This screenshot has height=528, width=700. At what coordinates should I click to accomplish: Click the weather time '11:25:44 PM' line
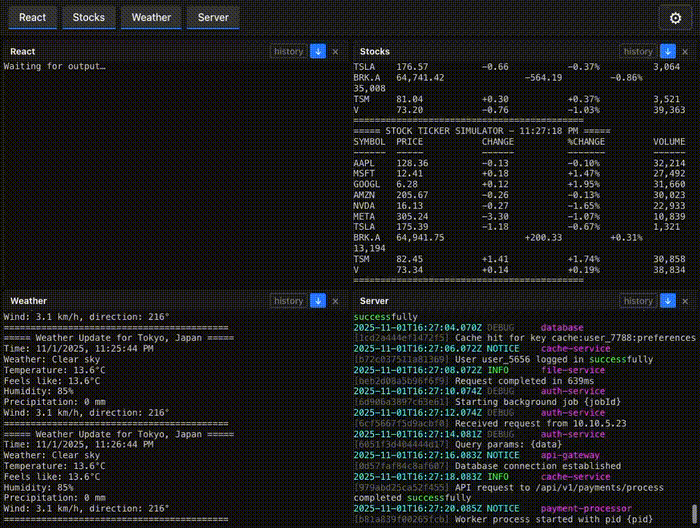coord(79,349)
